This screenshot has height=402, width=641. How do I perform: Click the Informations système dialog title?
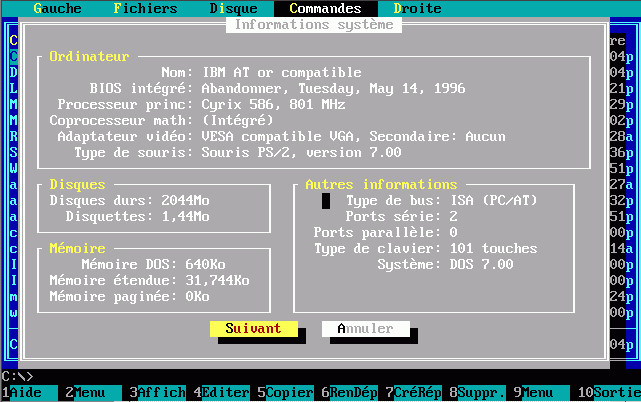pyautogui.click(x=313, y=24)
